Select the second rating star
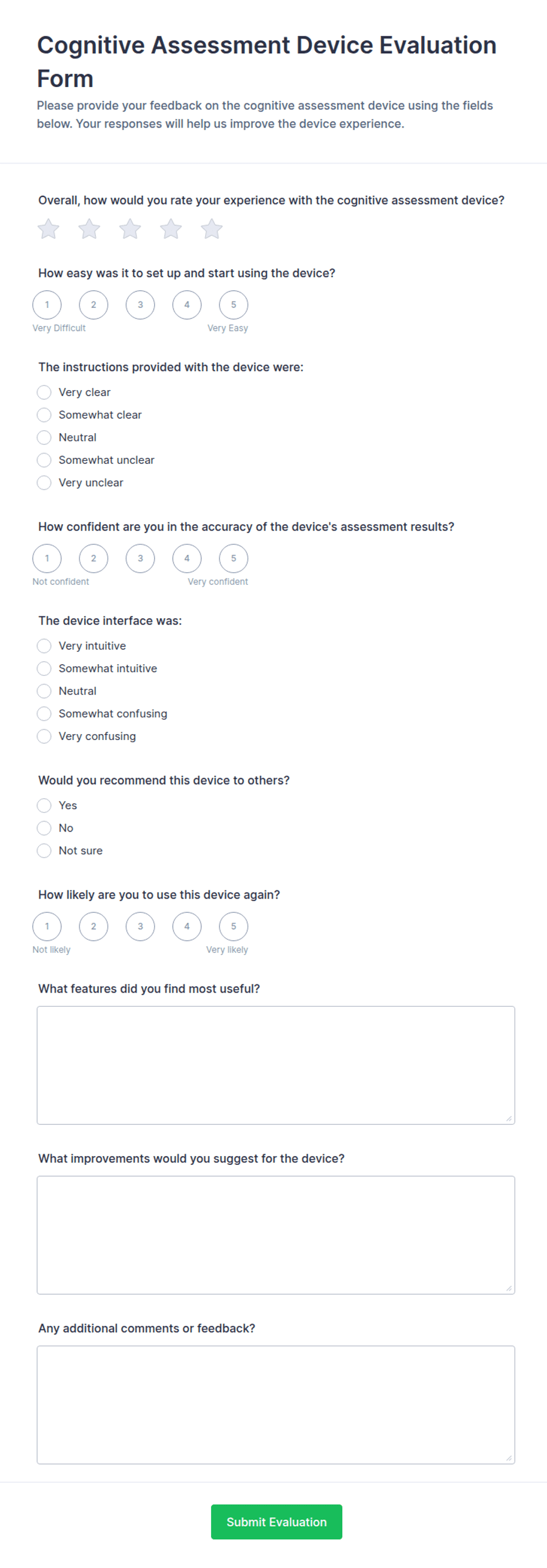This screenshot has width=547, height=1568. click(89, 229)
